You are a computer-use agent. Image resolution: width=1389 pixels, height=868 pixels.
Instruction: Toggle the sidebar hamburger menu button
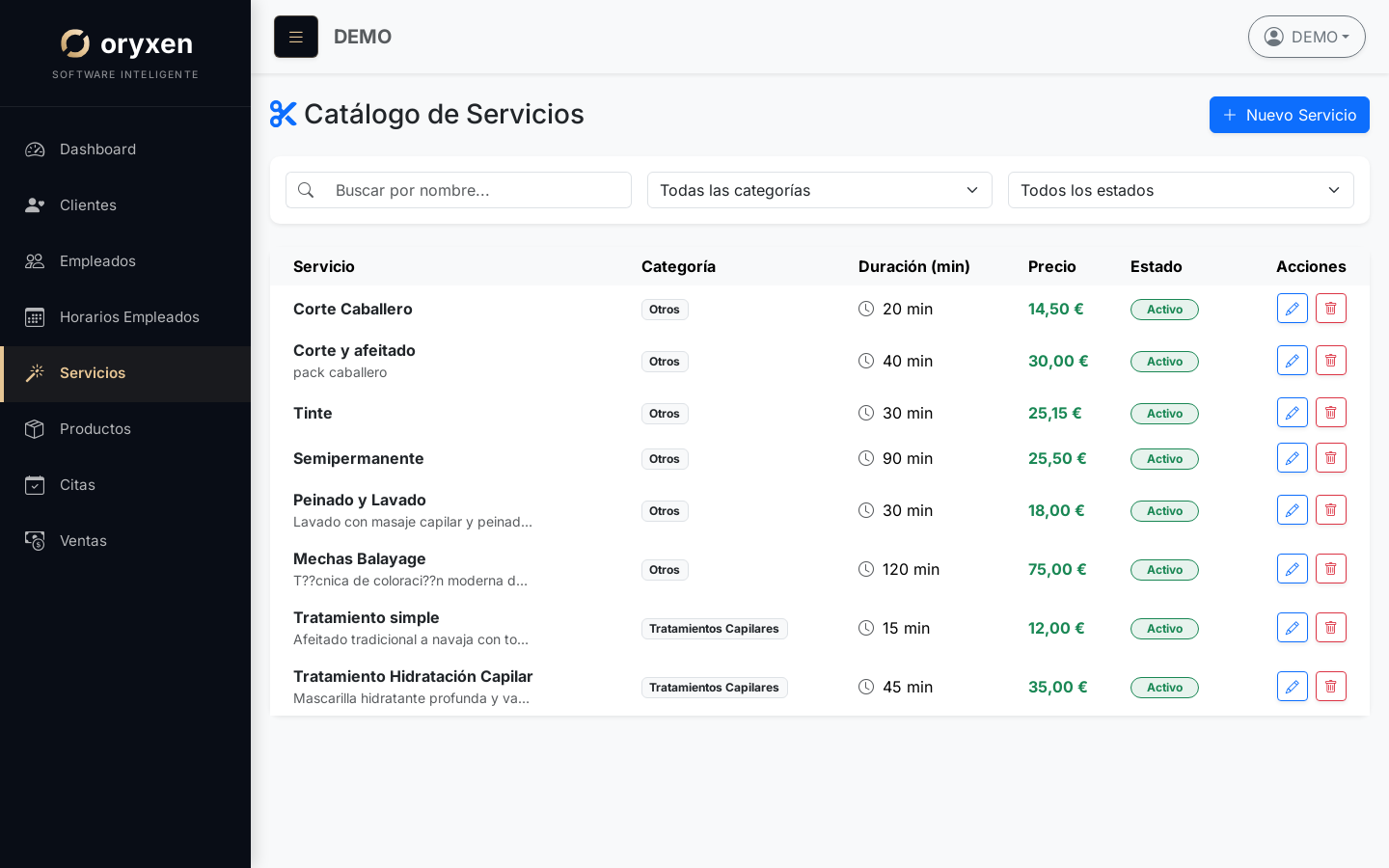[x=296, y=37]
